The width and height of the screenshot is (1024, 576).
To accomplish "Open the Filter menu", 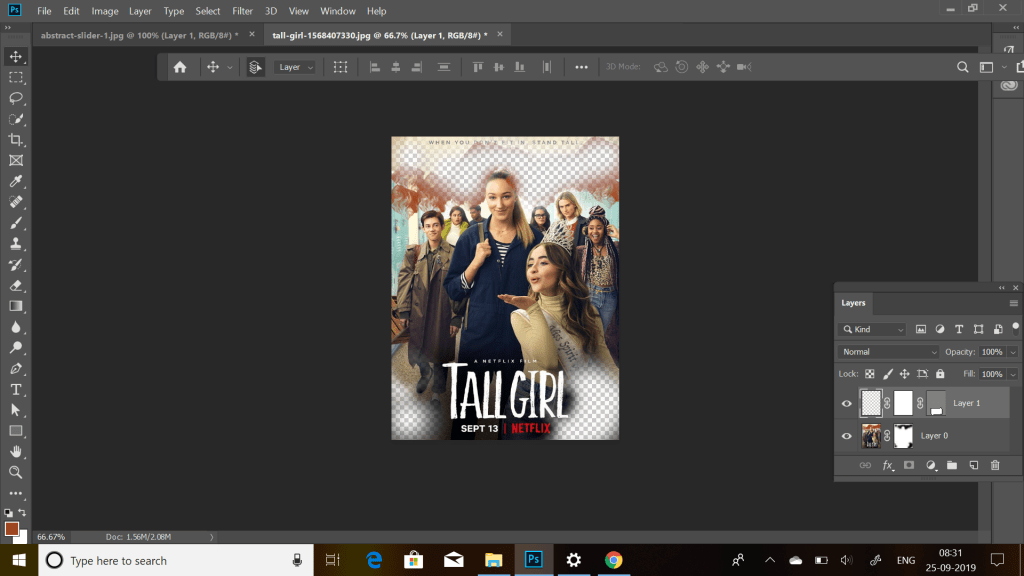I will [x=242, y=11].
